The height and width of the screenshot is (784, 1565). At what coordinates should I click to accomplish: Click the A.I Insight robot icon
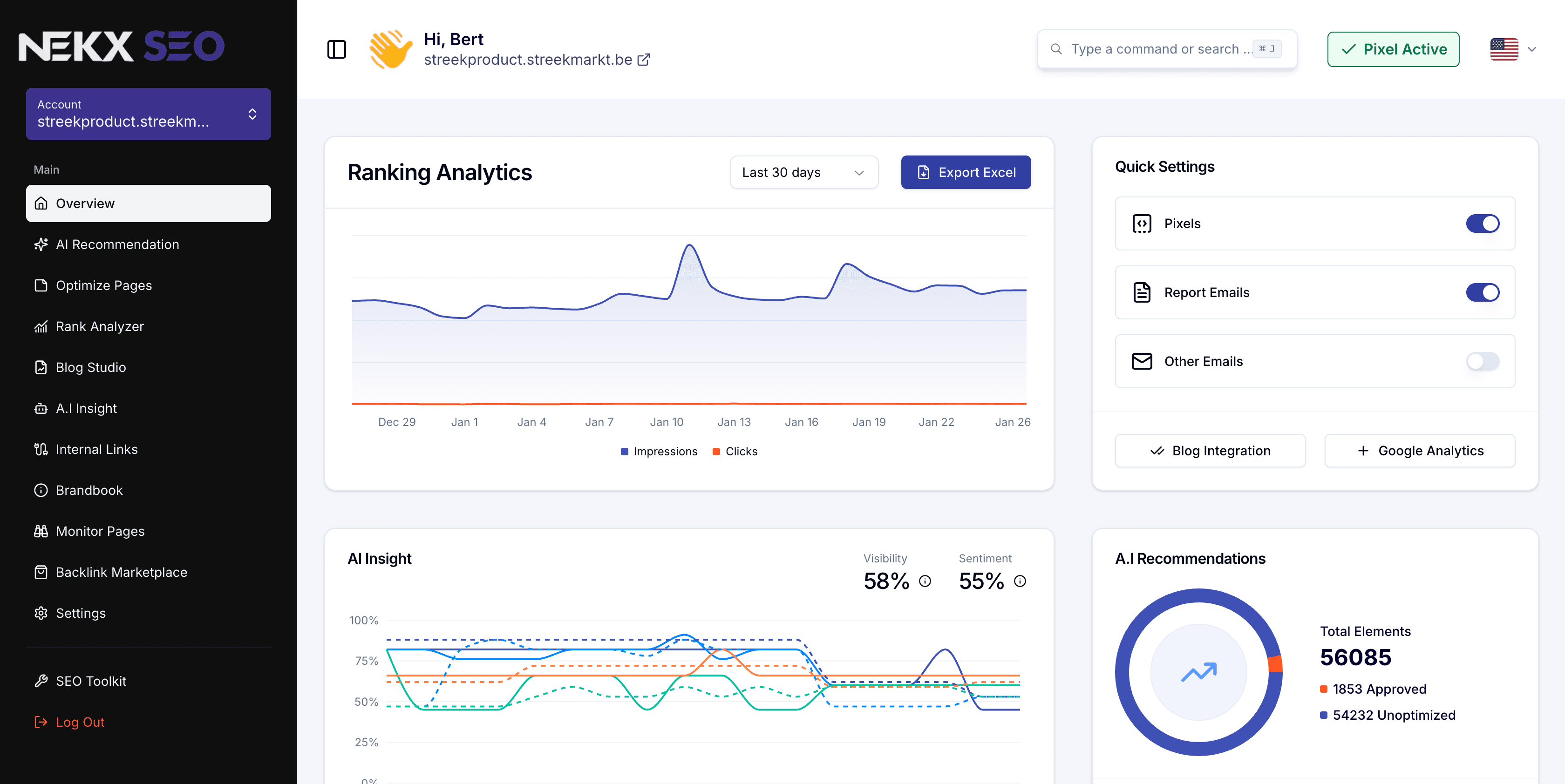point(41,408)
